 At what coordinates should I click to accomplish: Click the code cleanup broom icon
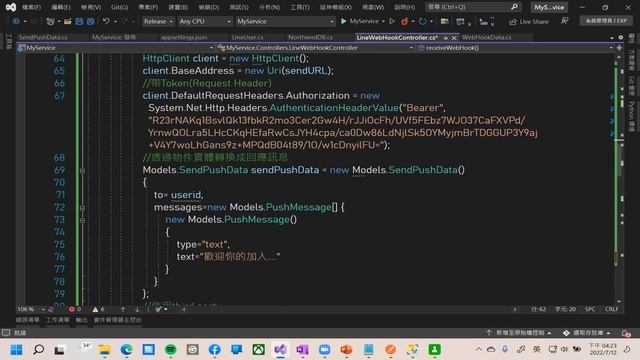pos(159,309)
